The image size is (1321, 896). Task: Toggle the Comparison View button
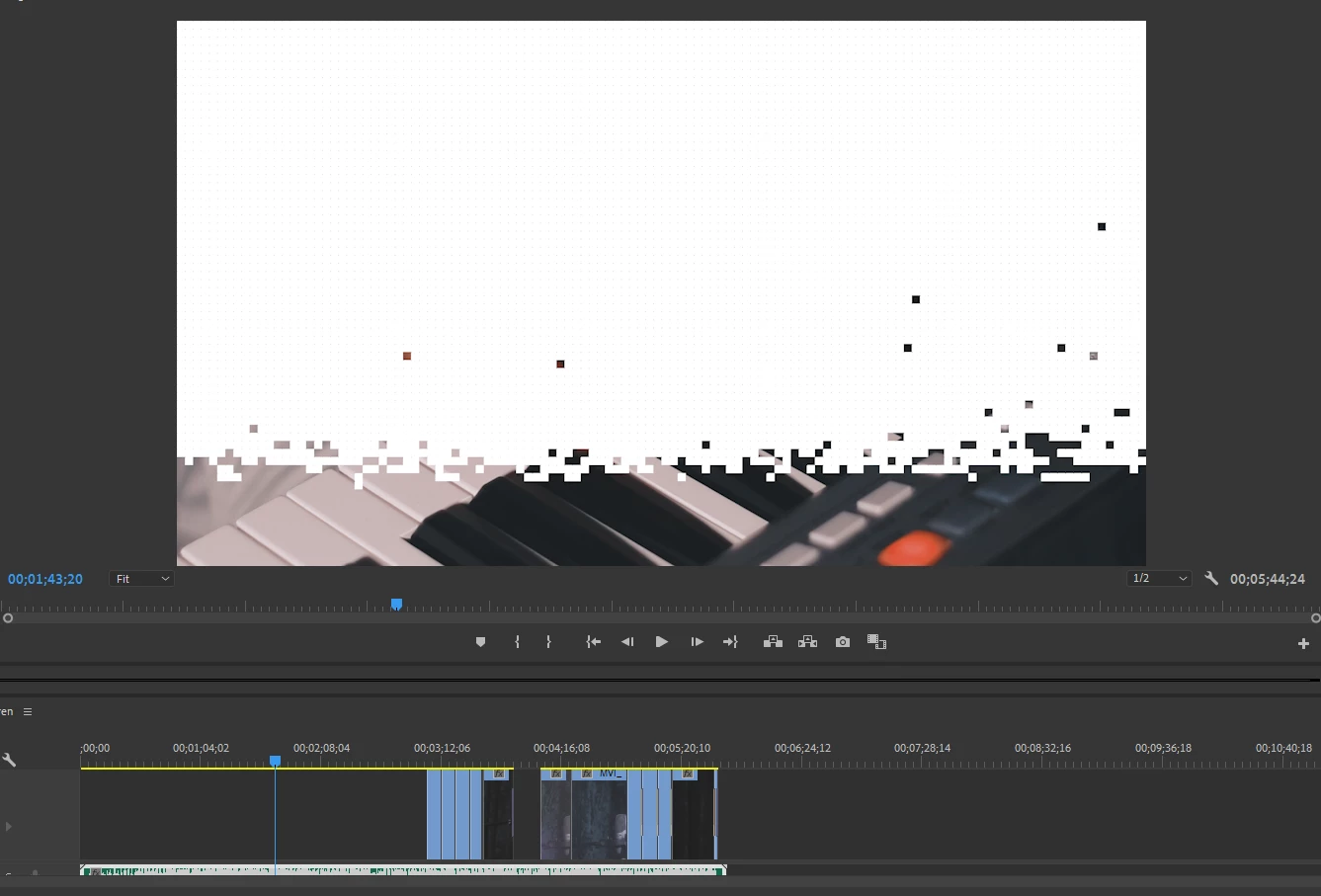876,642
